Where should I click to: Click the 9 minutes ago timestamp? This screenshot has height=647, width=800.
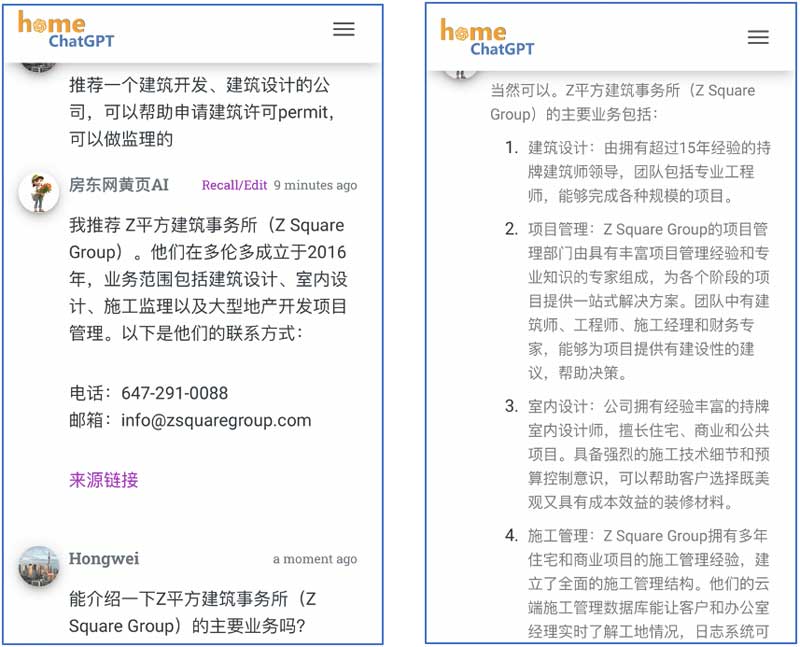[x=315, y=185]
